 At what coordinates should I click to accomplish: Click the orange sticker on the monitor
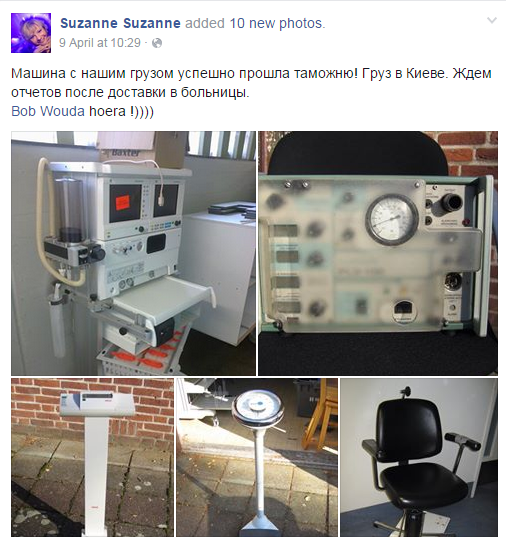[122, 202]
